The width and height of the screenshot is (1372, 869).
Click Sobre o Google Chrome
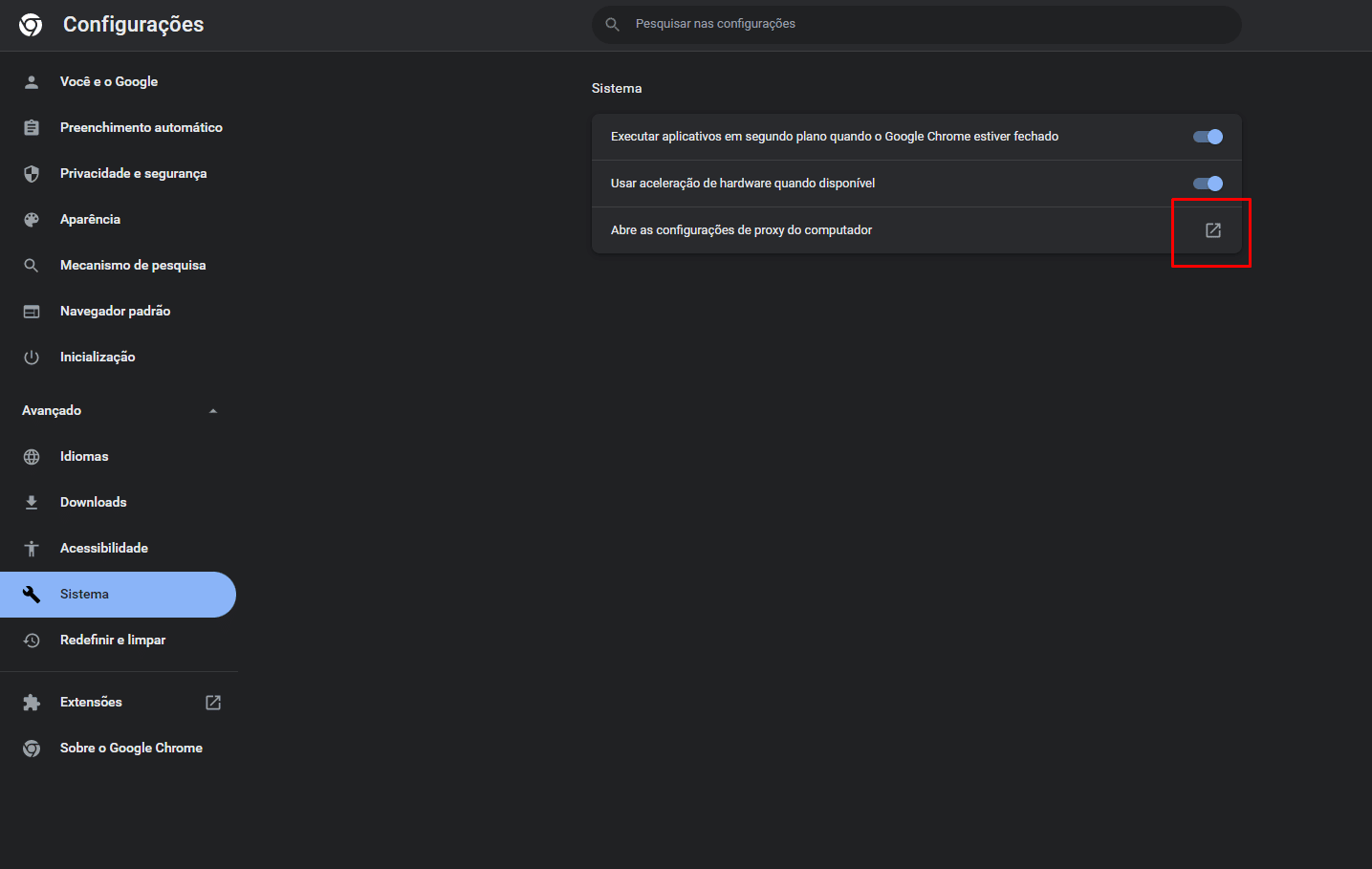(x=131, y=748)
